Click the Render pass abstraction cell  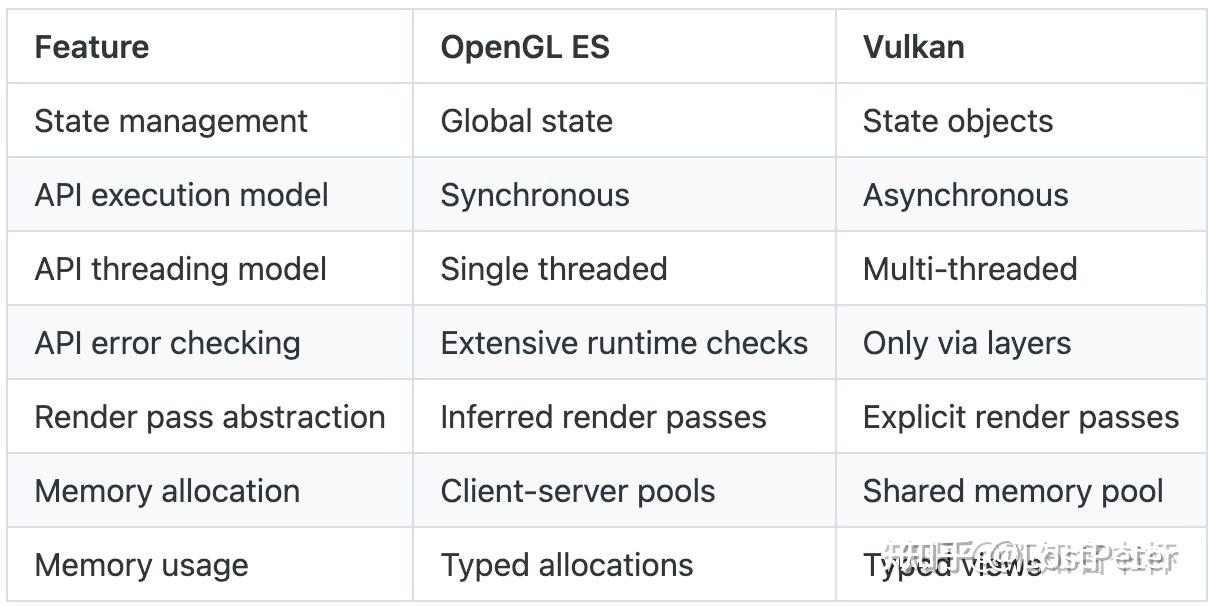(210, 417)
